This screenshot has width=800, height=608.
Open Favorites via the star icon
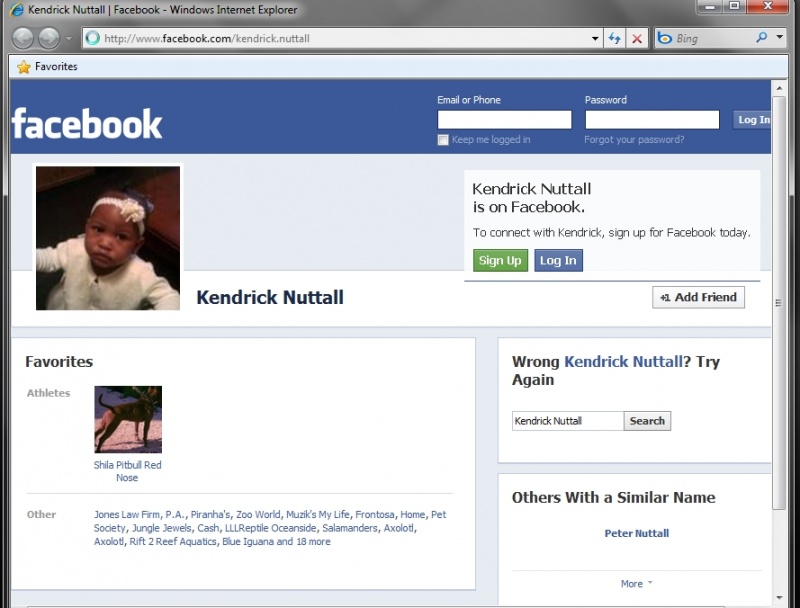(x=23, y=67)
